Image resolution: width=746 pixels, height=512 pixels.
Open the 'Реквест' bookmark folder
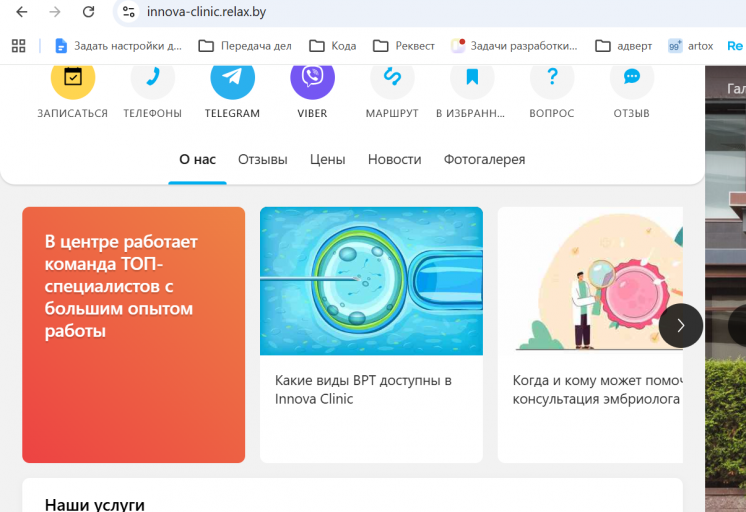click(x=403, y=46)
